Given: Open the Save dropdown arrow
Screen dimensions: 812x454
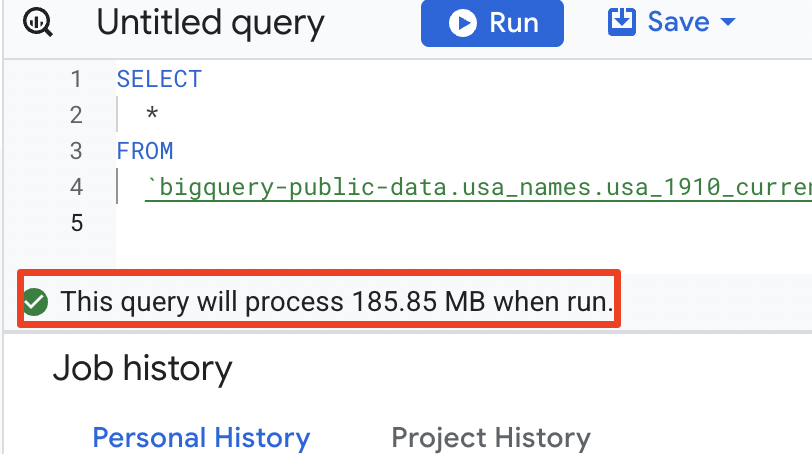Looking at the screenshot, I should point(728,22).
